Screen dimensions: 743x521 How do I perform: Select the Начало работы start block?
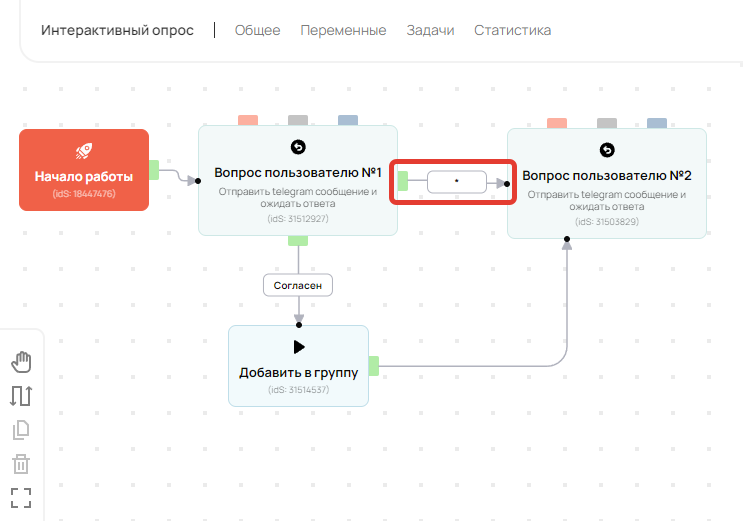pyautogui.click(x=84, y=170)
